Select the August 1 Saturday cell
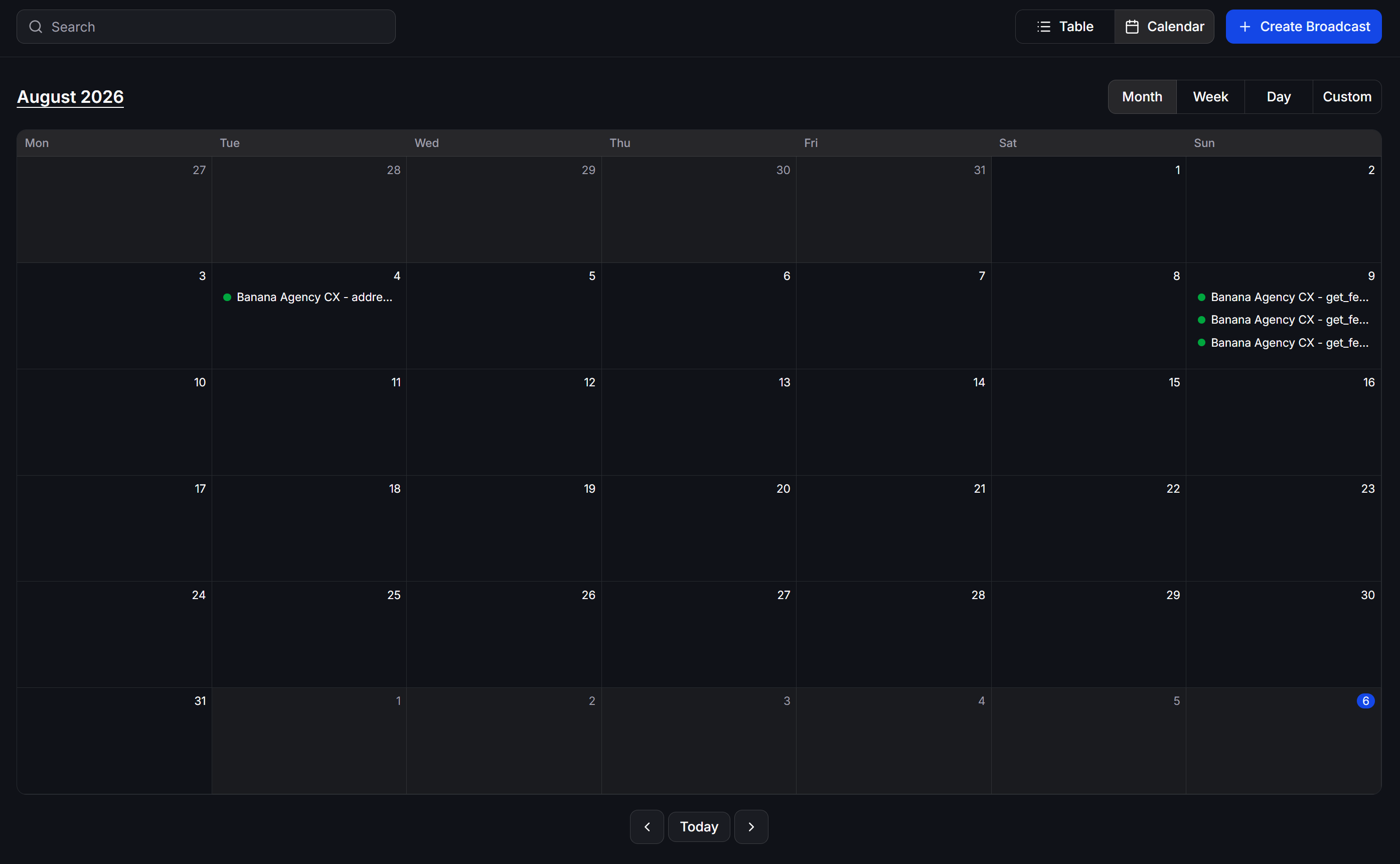The image size is (1400, 864). coord(1088,210)
